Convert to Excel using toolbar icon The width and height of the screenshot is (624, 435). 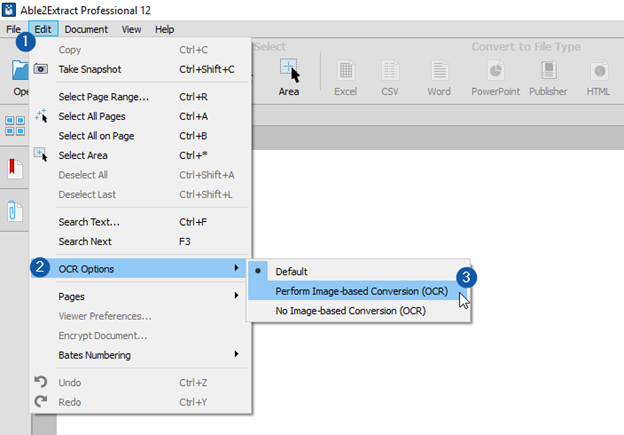coord(345,71)
